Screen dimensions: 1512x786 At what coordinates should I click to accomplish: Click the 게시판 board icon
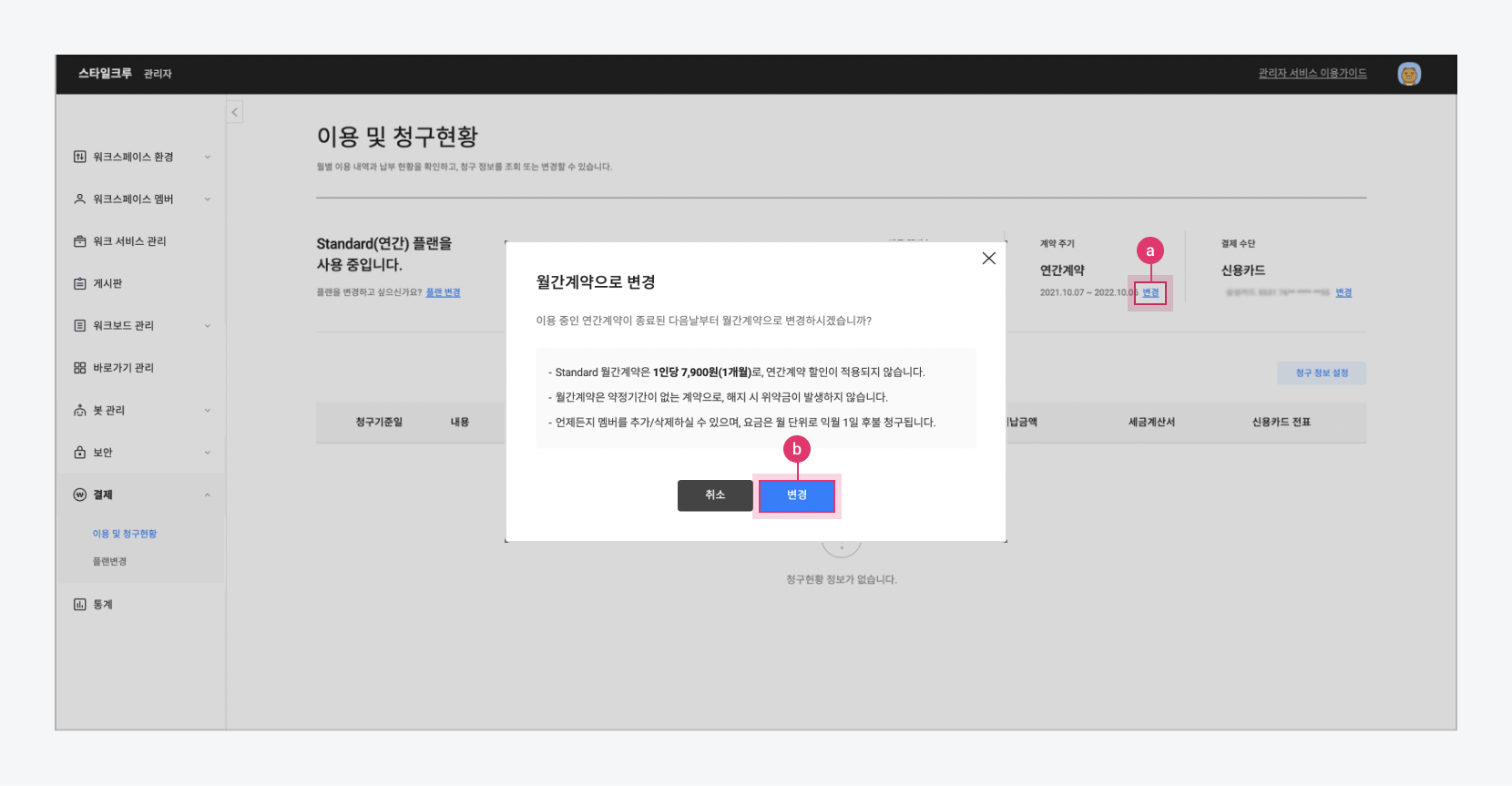point(80,283)
